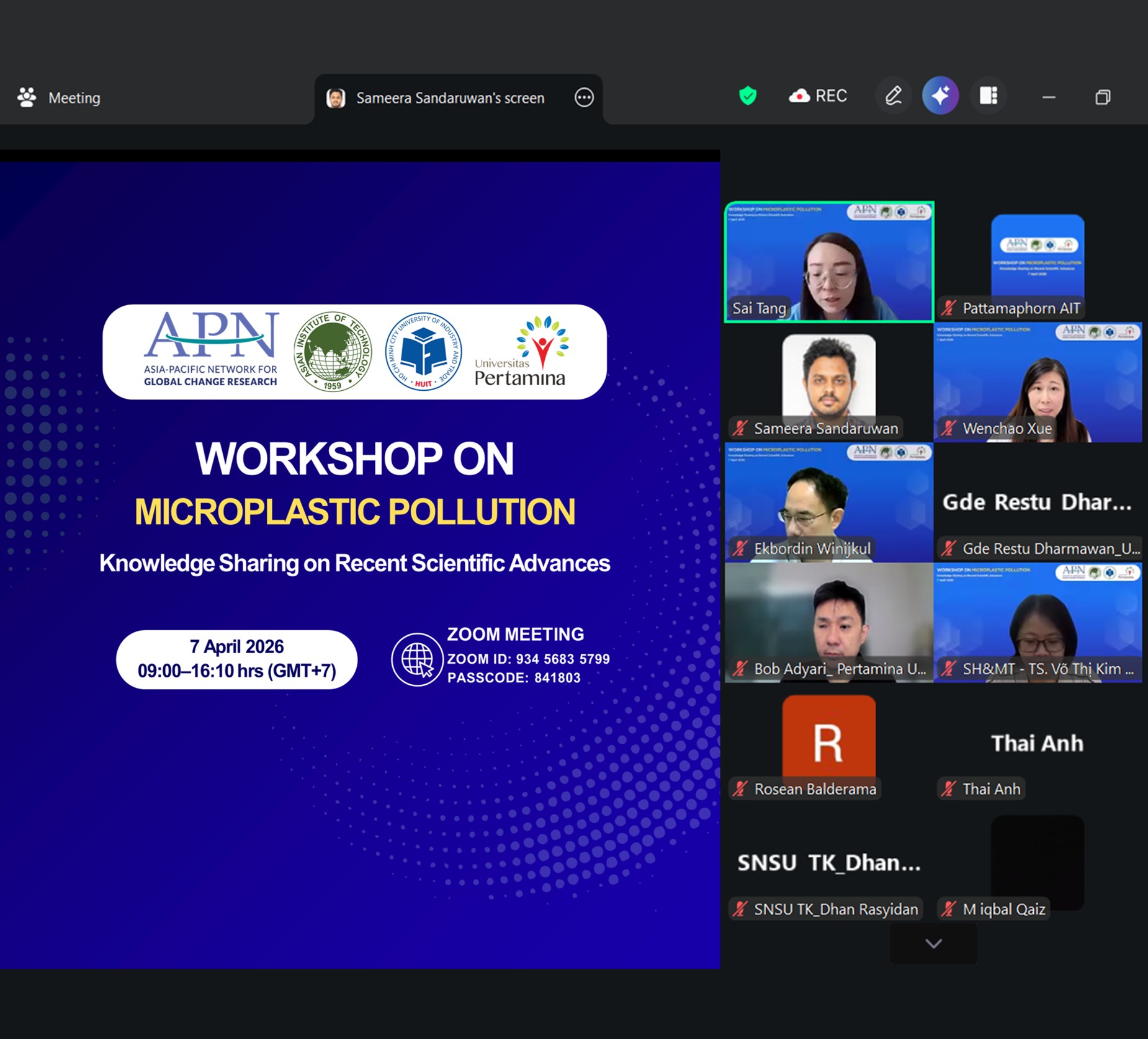Select Sameera Sandaruwan's screen tab

(450, 98)
